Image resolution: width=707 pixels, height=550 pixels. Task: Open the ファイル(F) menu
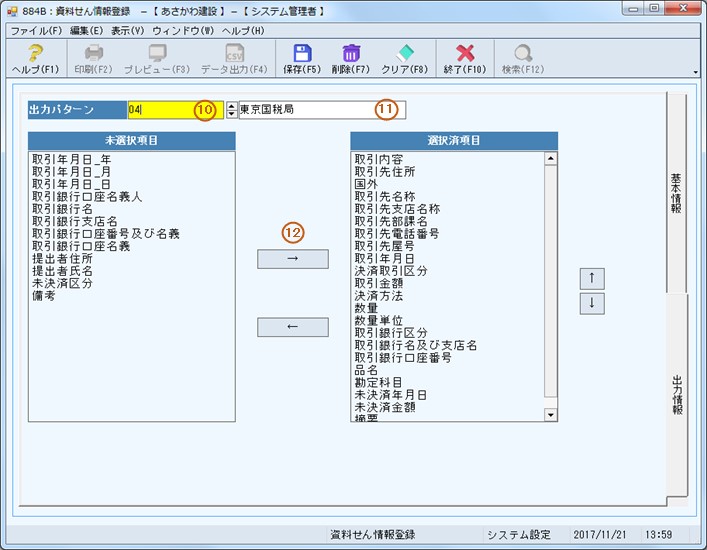(36, 31)
